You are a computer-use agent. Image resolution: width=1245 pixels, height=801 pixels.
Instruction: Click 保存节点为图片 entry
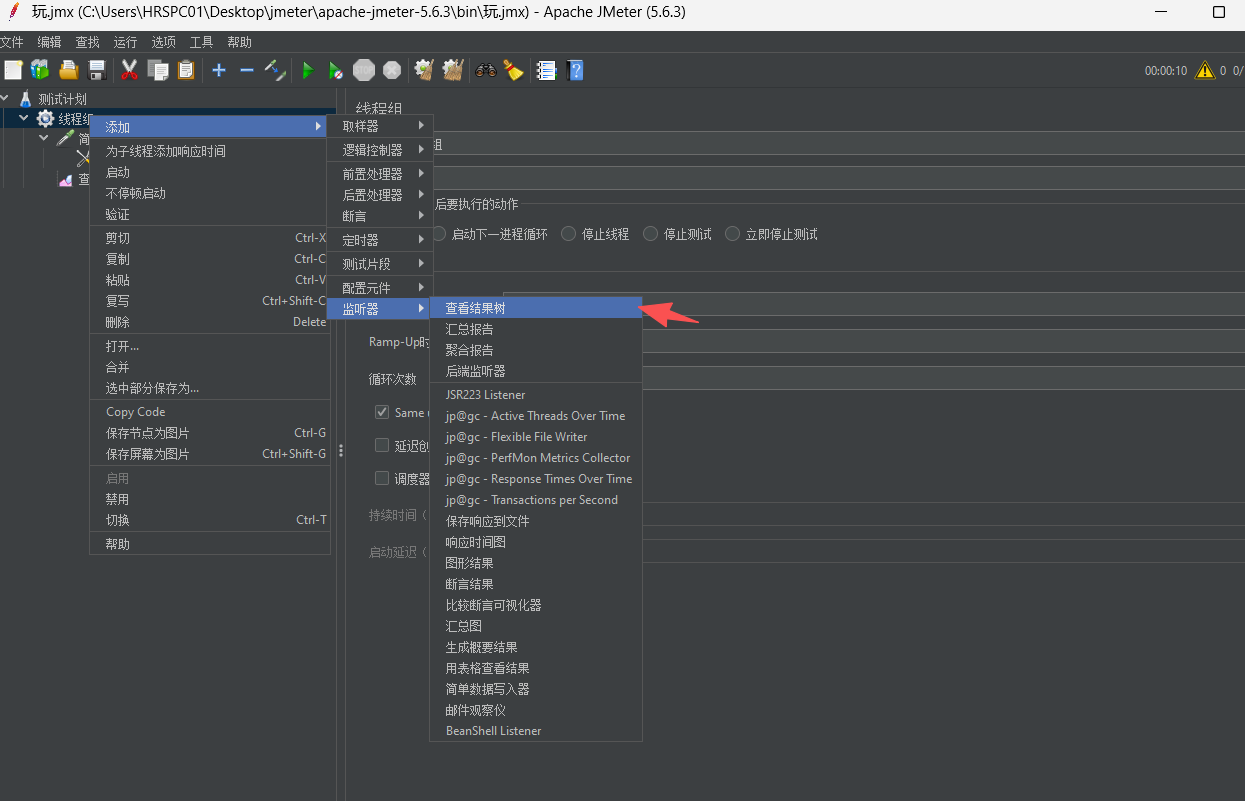210,433
